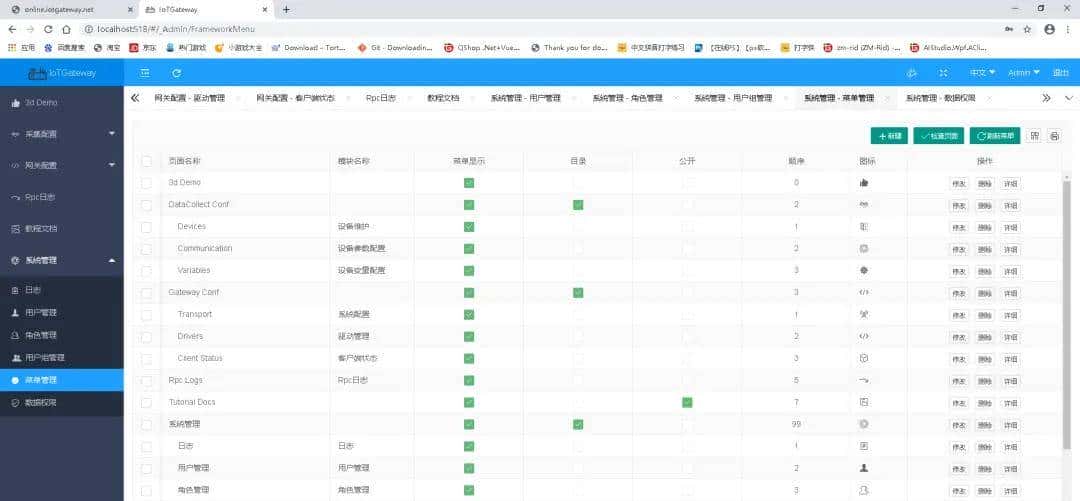1080x501 pixels.
Task: Open Rpc日志 sidebar item
Action: (x=62, y=197)
